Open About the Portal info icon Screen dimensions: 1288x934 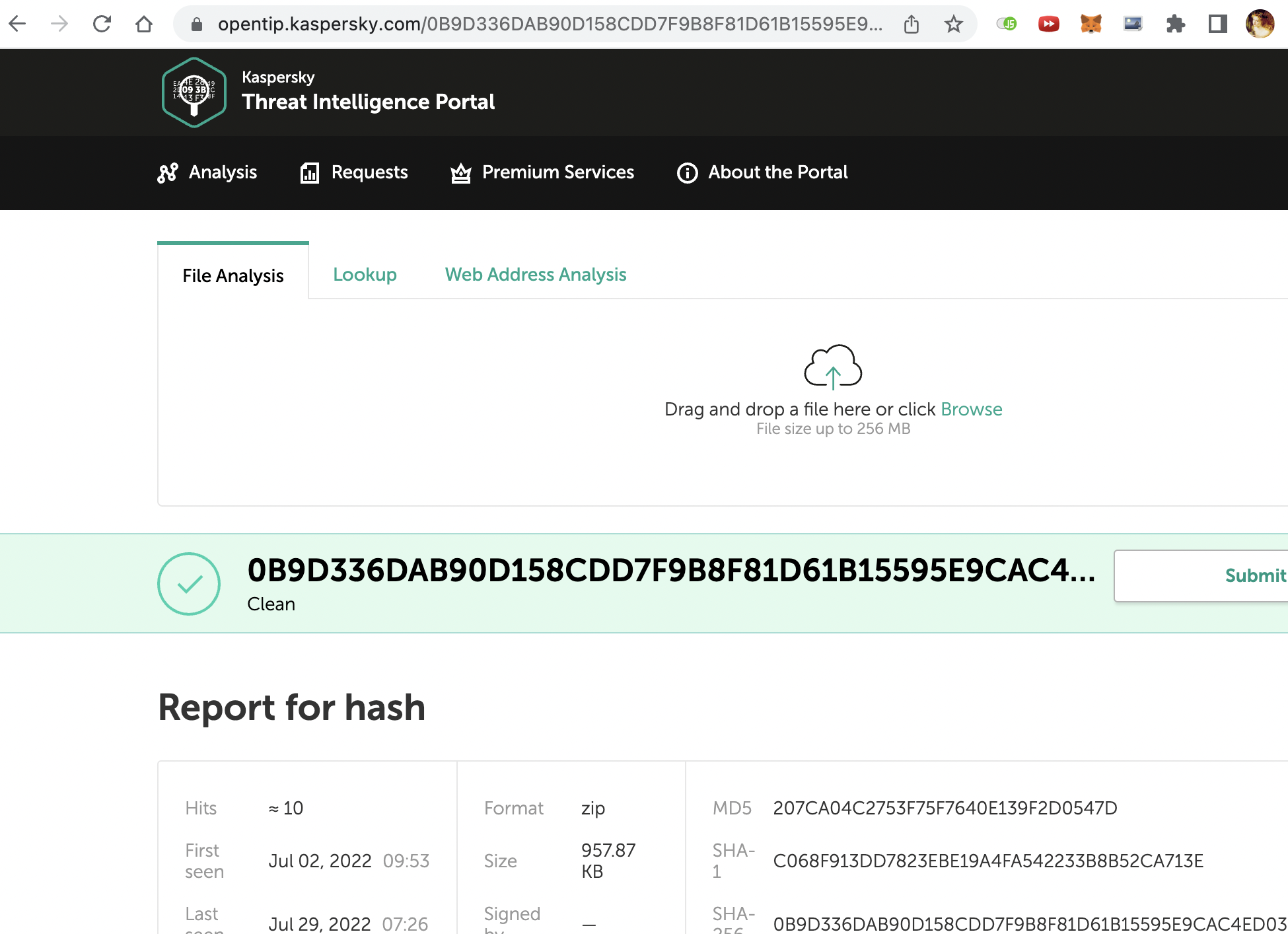(x=687, y=172)
